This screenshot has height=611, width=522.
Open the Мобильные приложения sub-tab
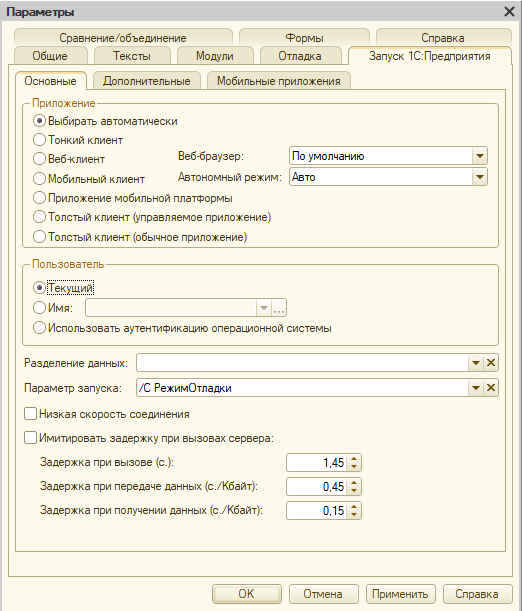(x=279, y=81)
